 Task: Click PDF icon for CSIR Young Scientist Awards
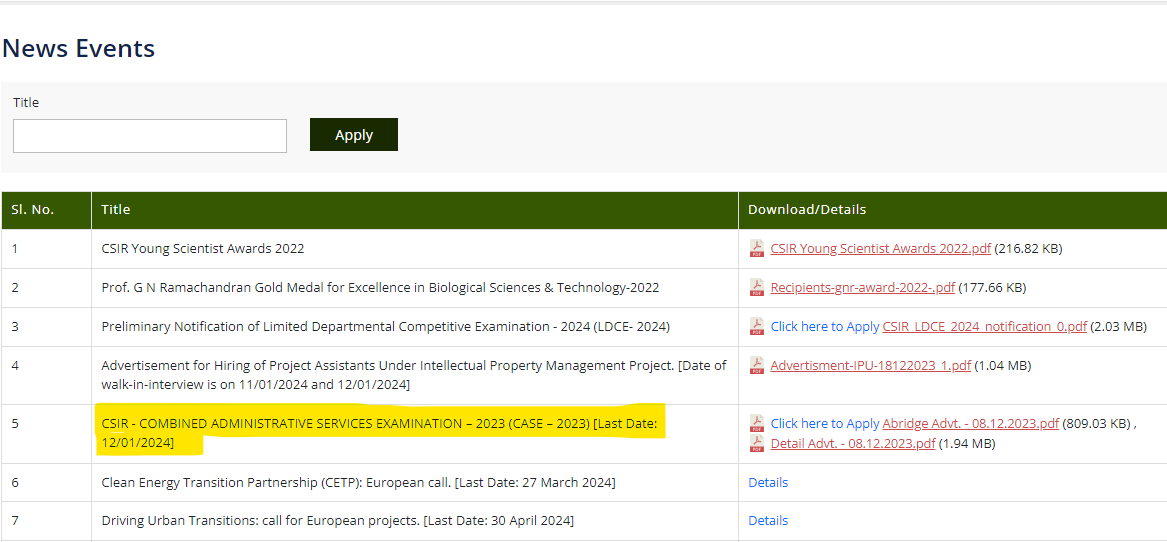pos(756,249)
